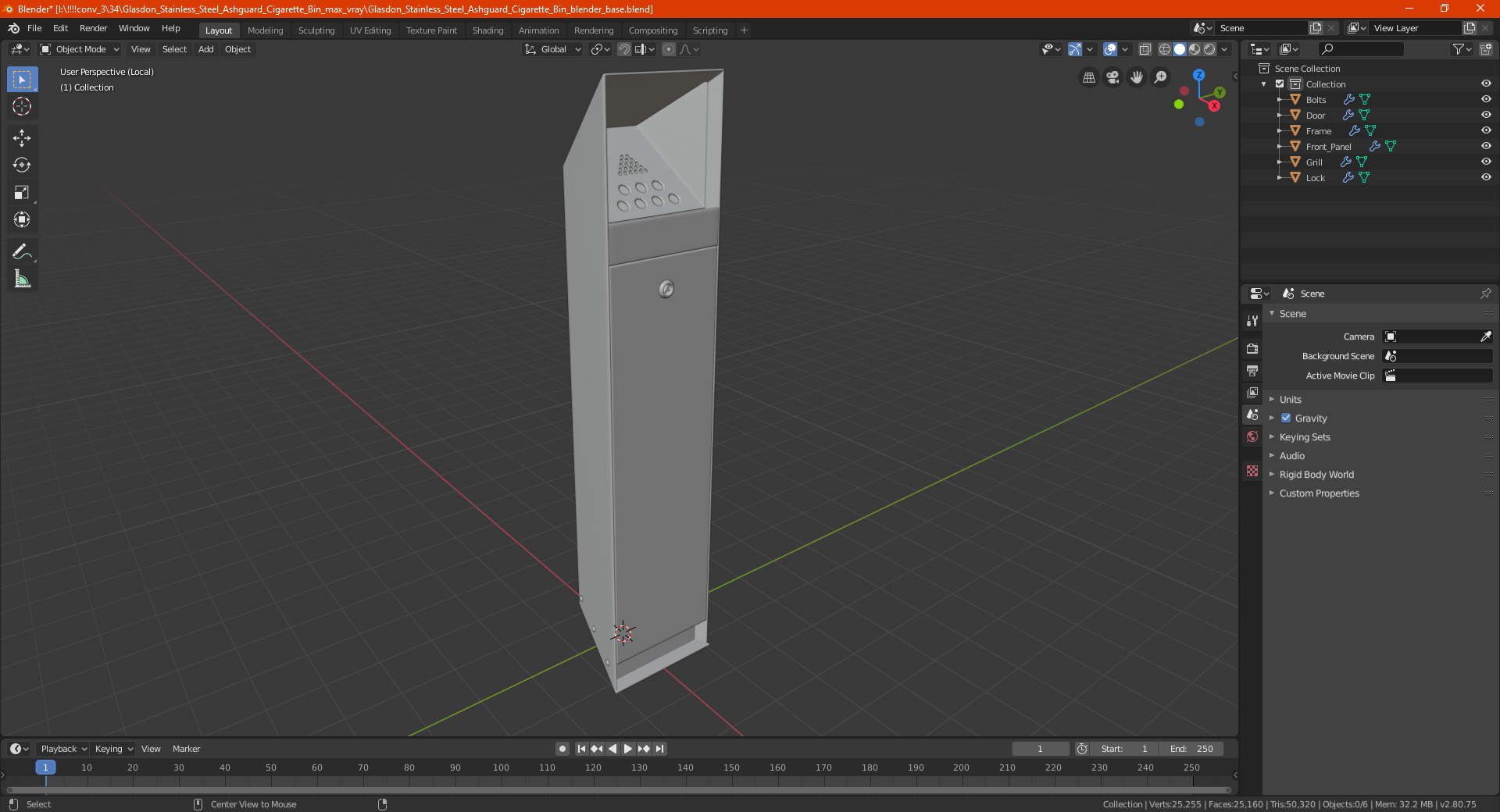Image resolution: width=1500 pixels, height=812 pixels.
Task: Play the animation forward
Action: 628,749
